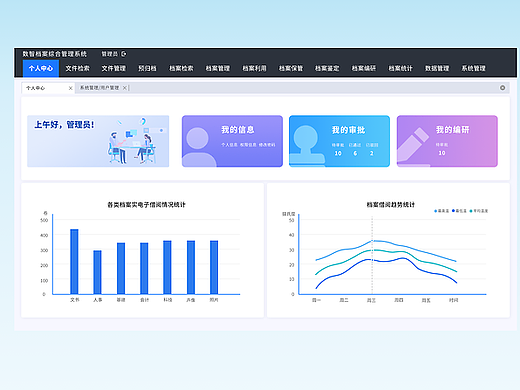Viewport: 520px width, 390px height.
Task: Click the 修改密码 link in 我的信息 card
Action: coord(267,145)
